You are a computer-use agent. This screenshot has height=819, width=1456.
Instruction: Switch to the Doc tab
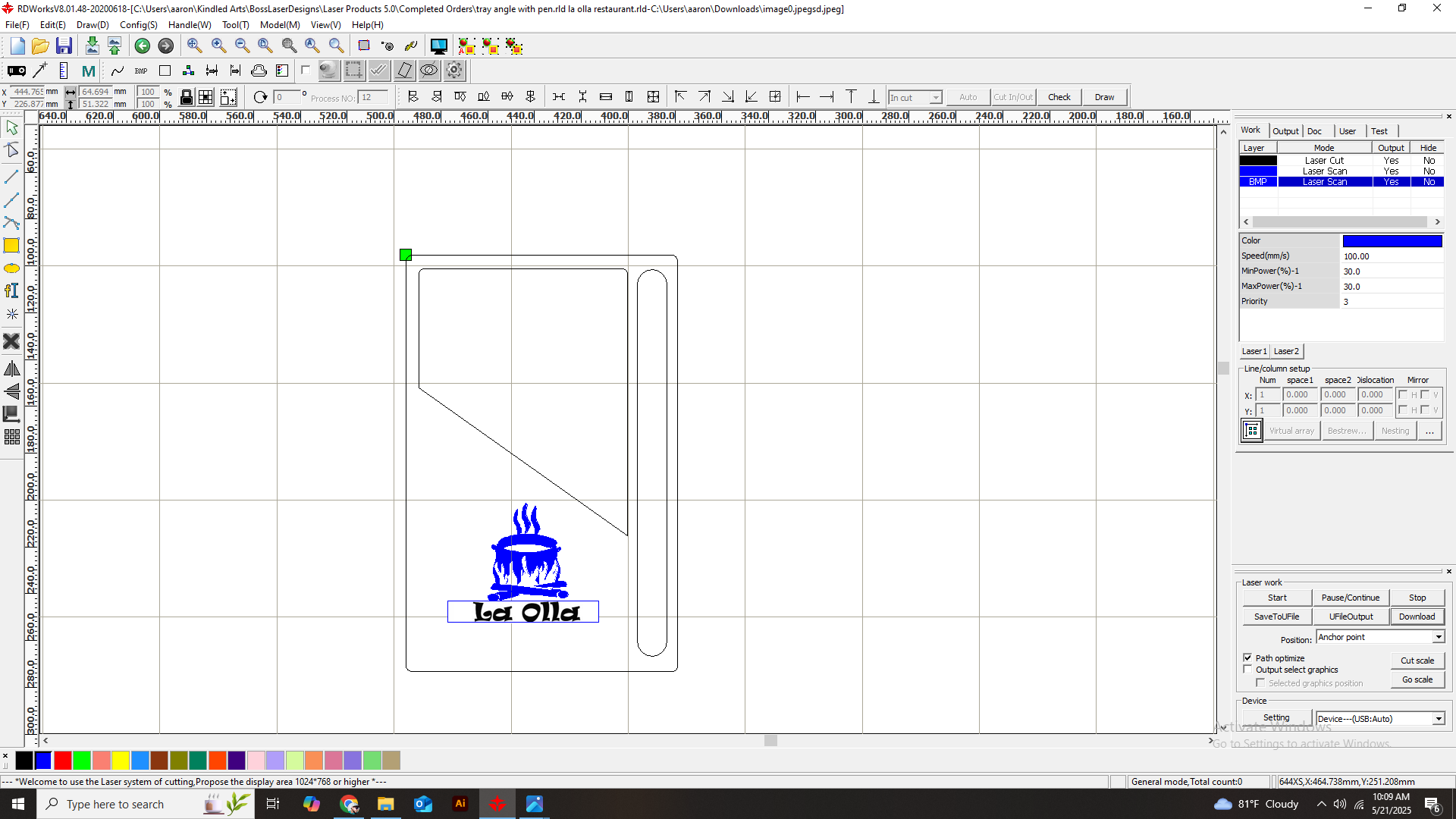1314,131
